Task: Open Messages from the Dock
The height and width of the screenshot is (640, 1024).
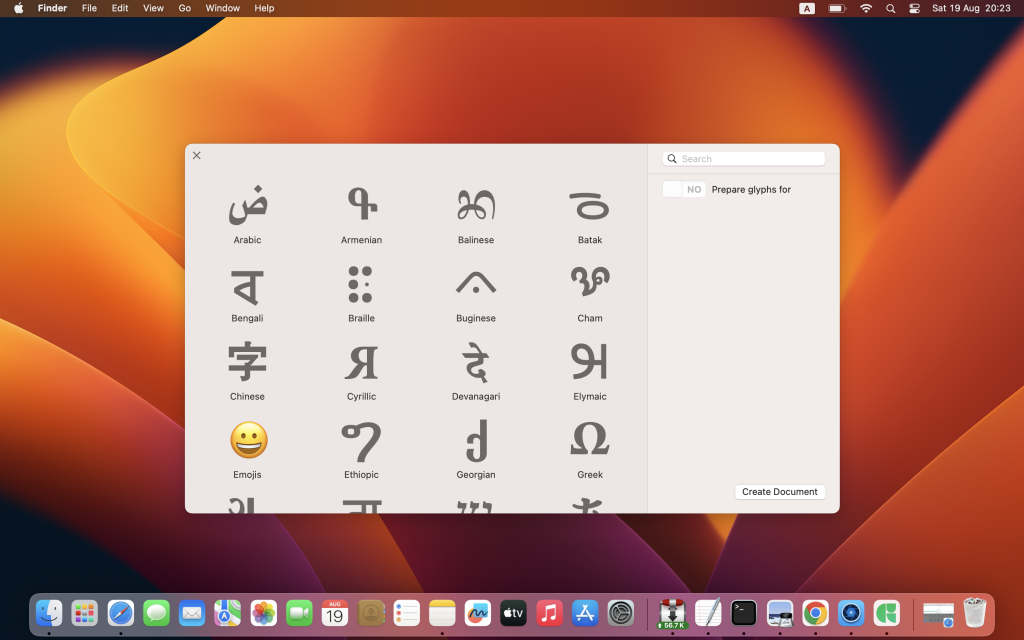Action: (x=157, y=613)
